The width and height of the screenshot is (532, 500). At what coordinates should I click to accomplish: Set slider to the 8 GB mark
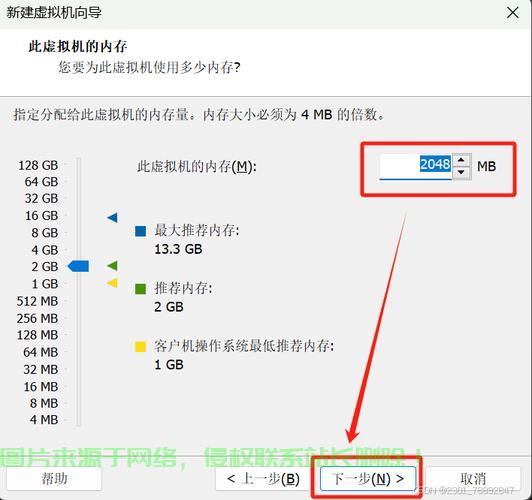78,233
